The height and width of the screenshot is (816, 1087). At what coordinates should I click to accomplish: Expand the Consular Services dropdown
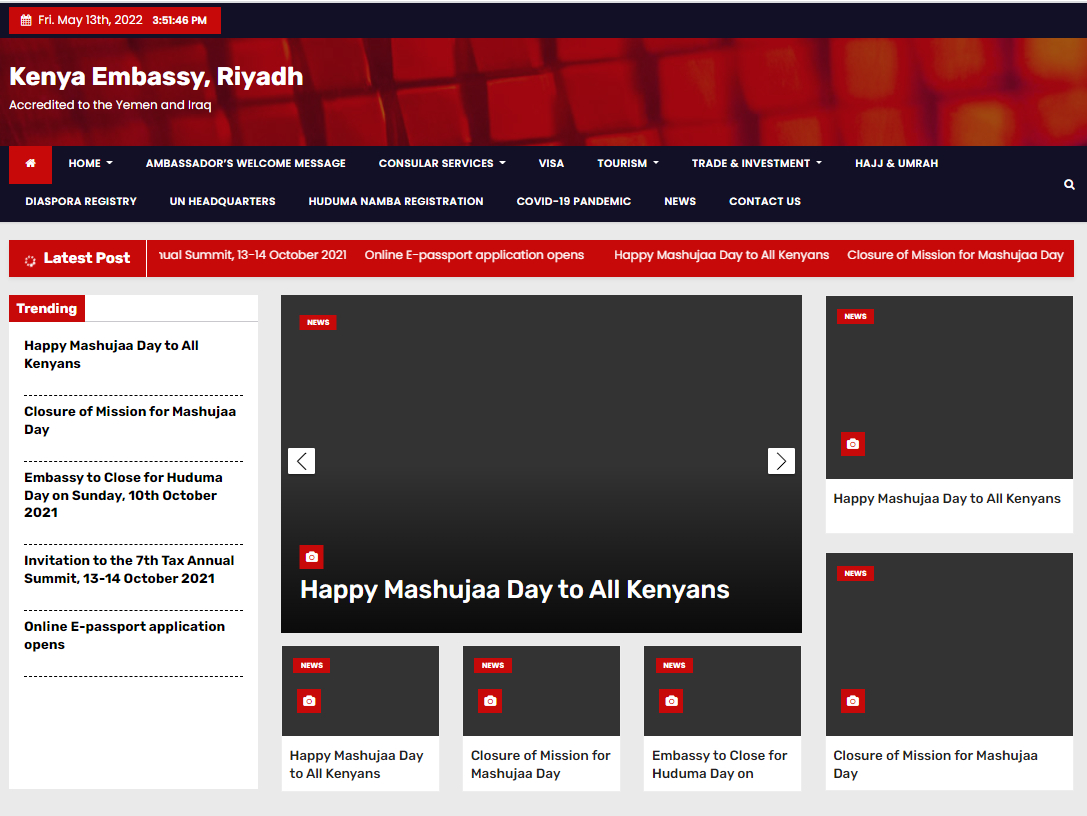pyautogui.click(x=442, y=164)
